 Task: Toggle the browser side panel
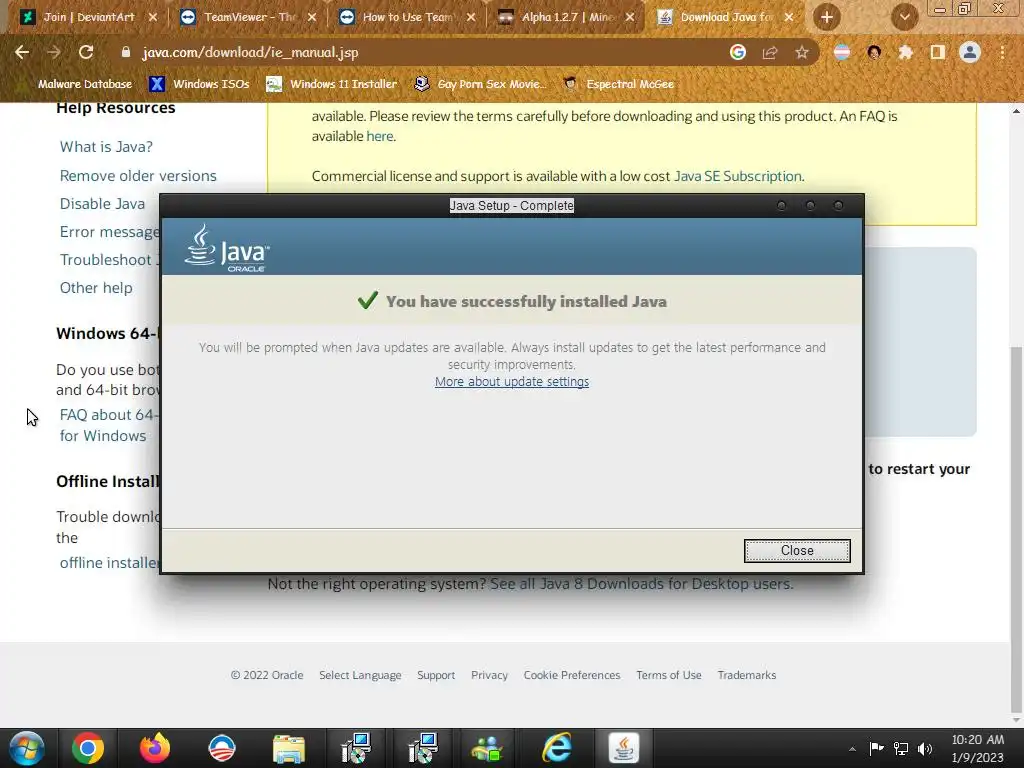tap(938, 52)
